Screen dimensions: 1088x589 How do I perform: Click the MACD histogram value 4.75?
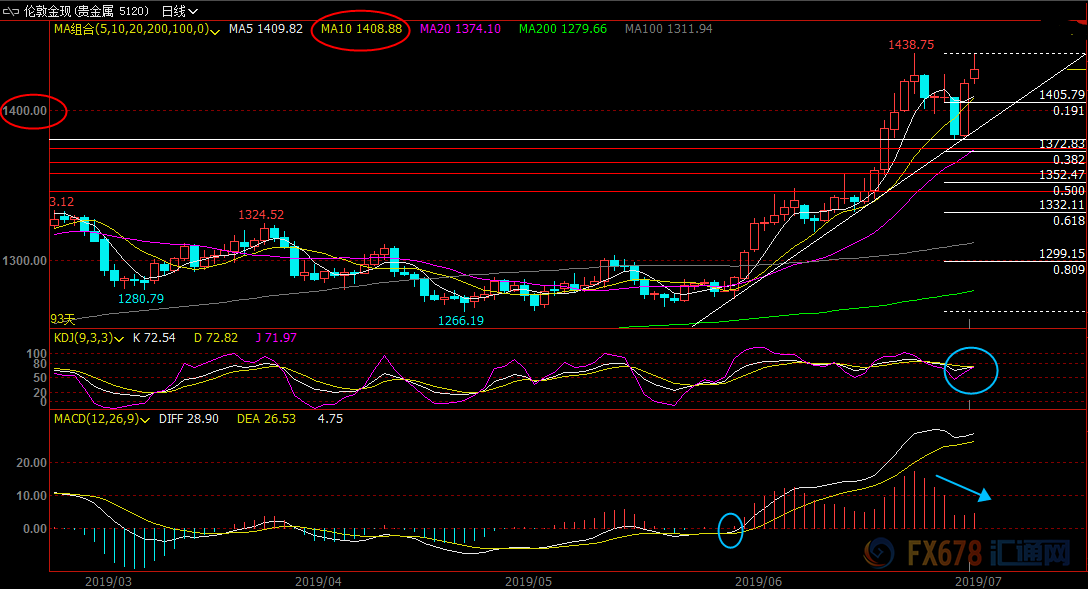coord(330,419)
